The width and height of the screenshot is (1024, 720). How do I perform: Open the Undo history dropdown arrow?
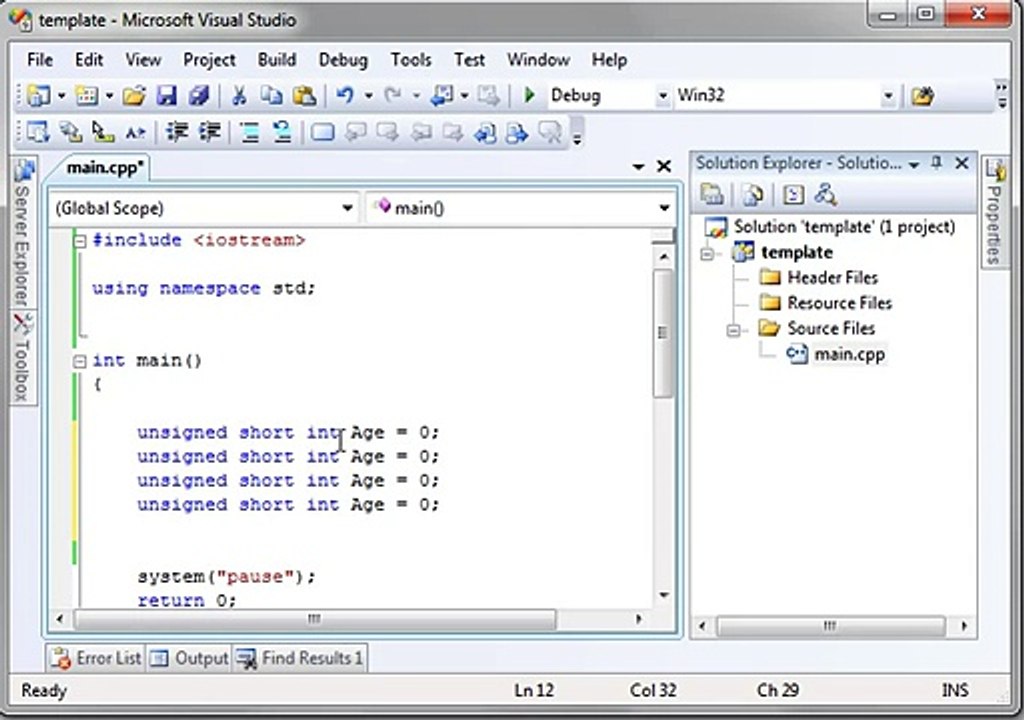(x=368, y=96)
